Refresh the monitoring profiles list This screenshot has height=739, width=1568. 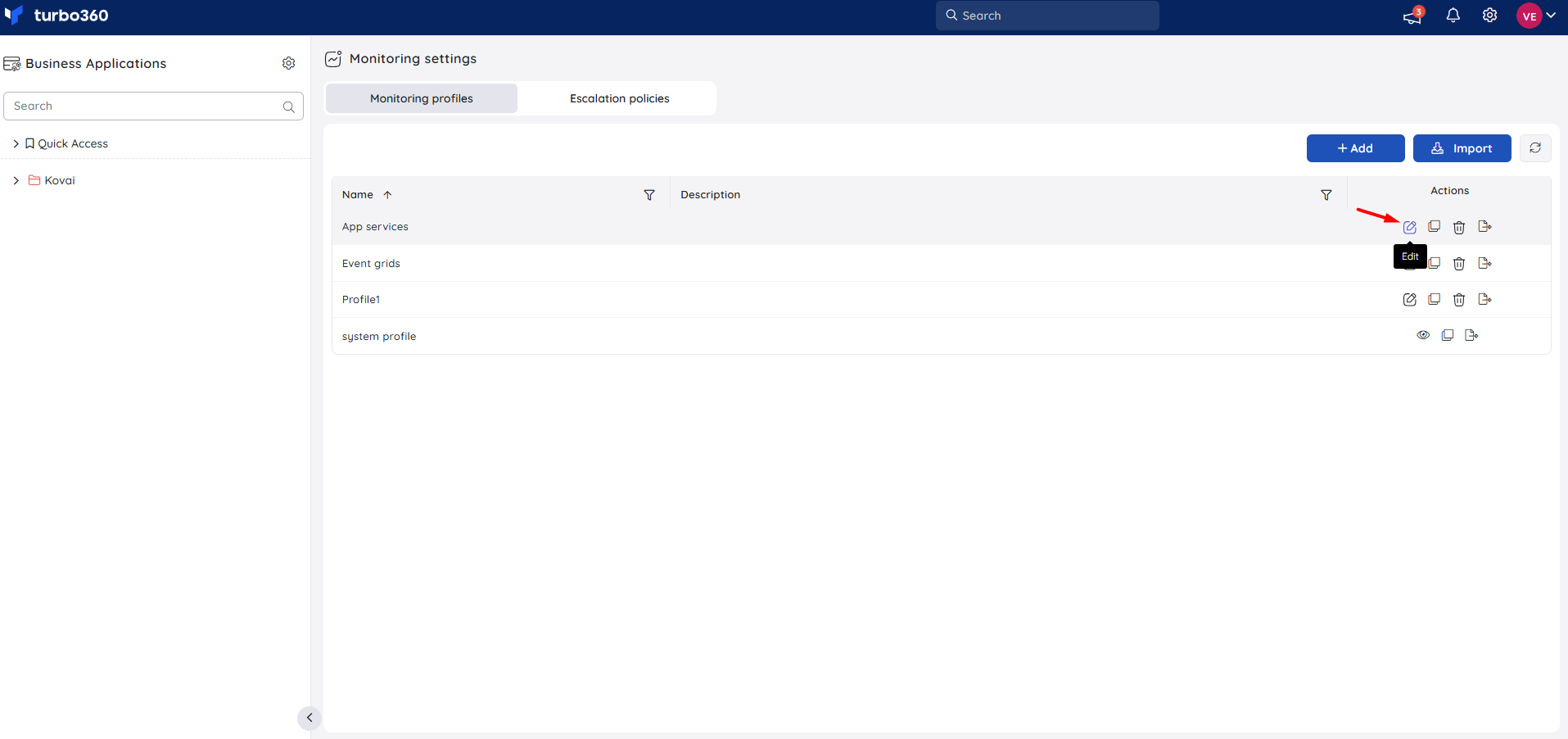tap(1535, 148)
